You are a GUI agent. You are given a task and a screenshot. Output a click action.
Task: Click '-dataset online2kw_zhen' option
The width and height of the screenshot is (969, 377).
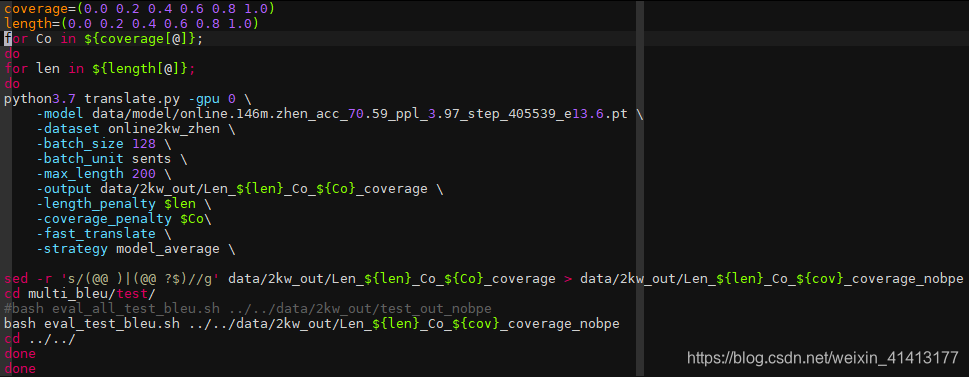pos(136,129)
